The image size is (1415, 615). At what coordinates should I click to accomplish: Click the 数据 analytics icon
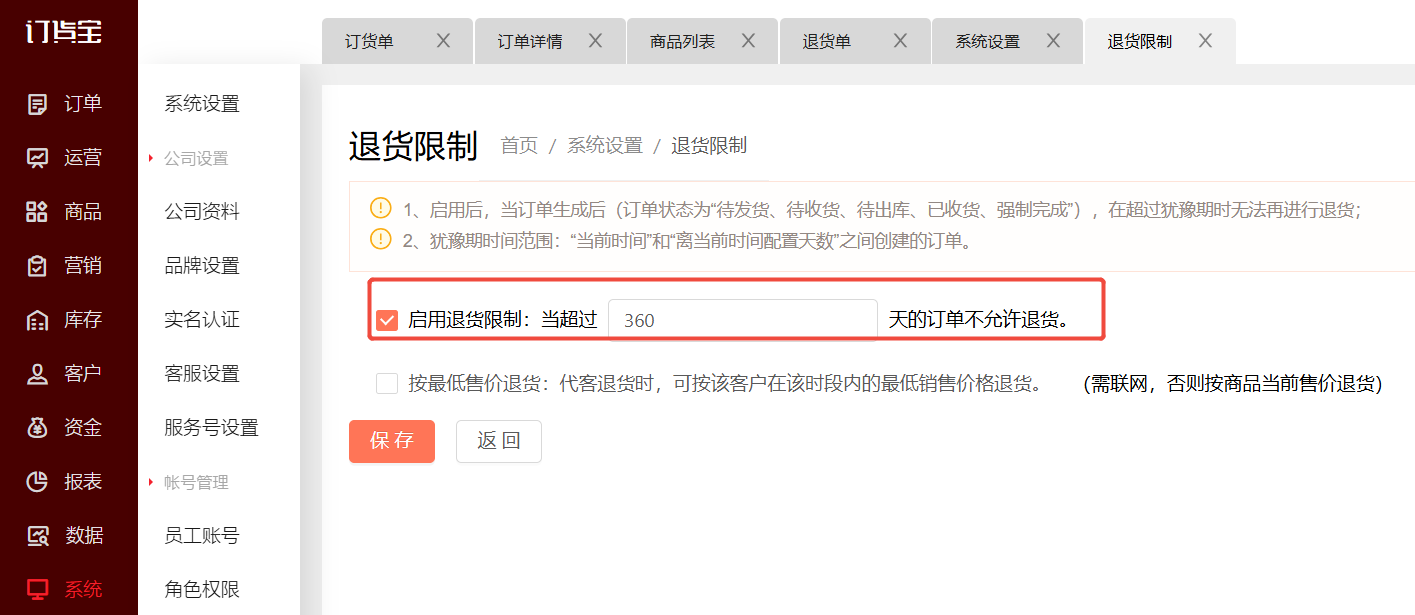37,536
